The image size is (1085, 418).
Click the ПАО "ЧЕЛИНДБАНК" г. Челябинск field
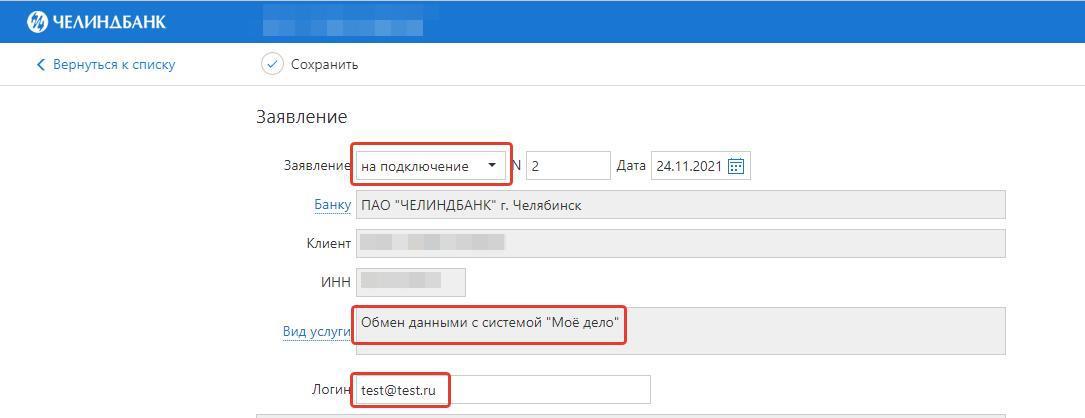(x=680, y=205)
